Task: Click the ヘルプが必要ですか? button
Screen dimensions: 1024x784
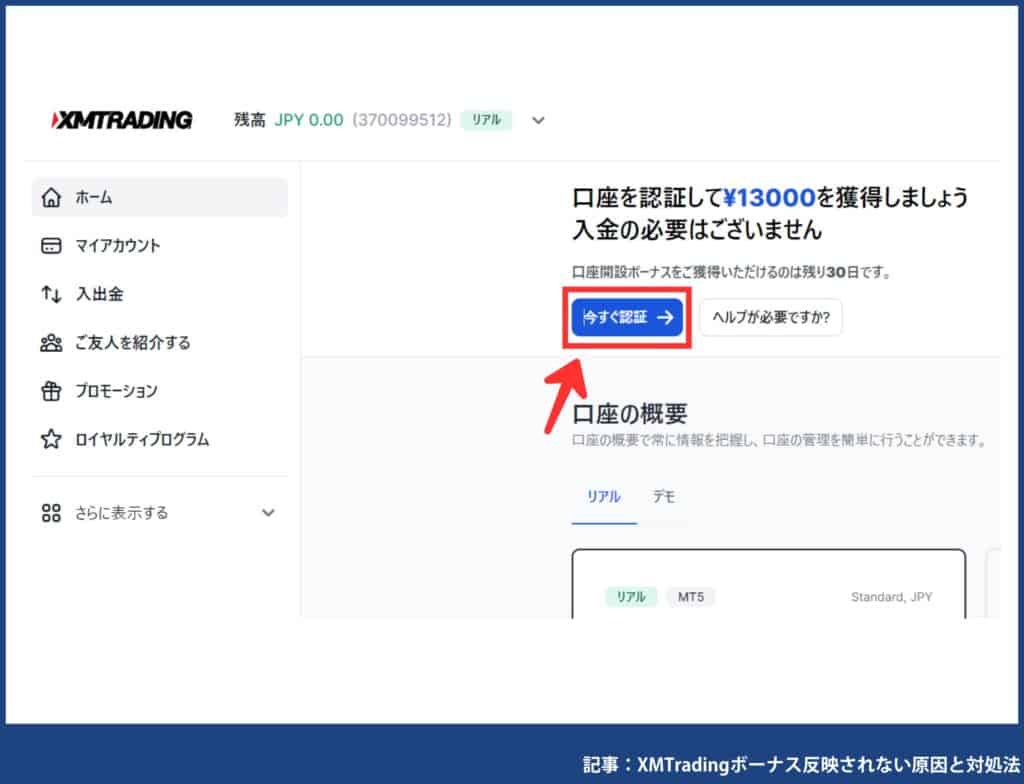Action: tap(771, 317)
